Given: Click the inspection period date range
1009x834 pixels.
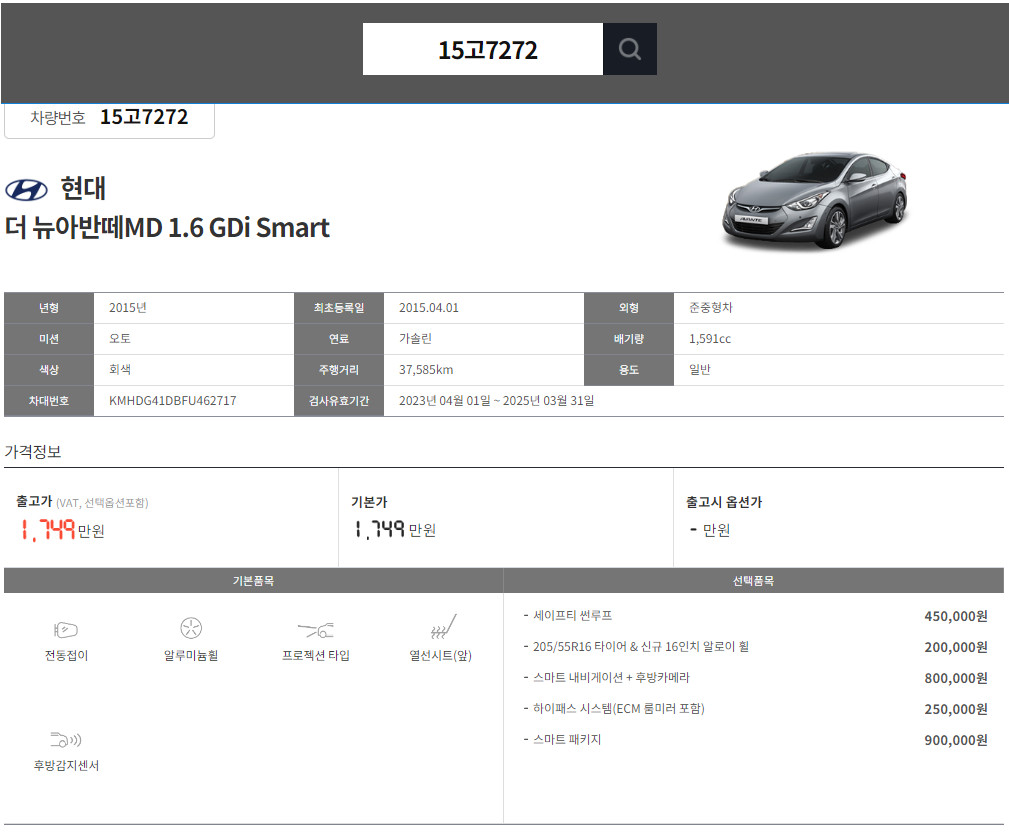Looking at the screenshot, I should pos(496,400).
